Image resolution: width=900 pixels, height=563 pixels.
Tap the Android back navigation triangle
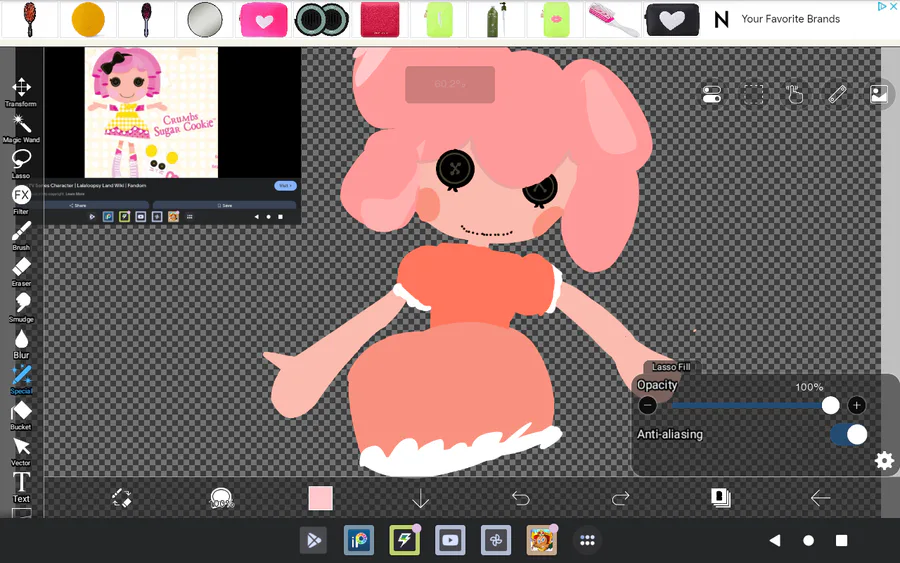tap(775, 540)
